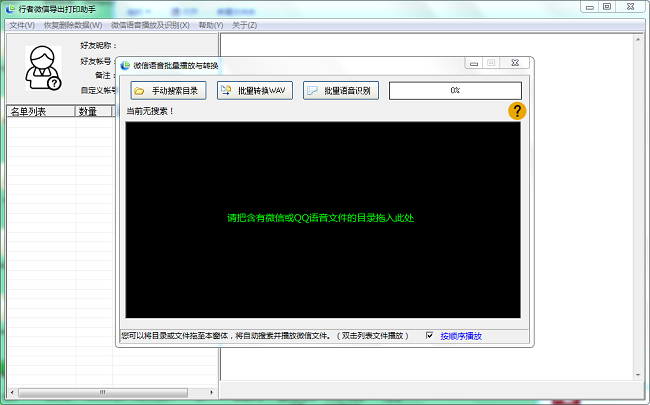650x405 pixels.
Task: Maximize the main 行者微信导出打印助手 window
Action: point(607,7)
